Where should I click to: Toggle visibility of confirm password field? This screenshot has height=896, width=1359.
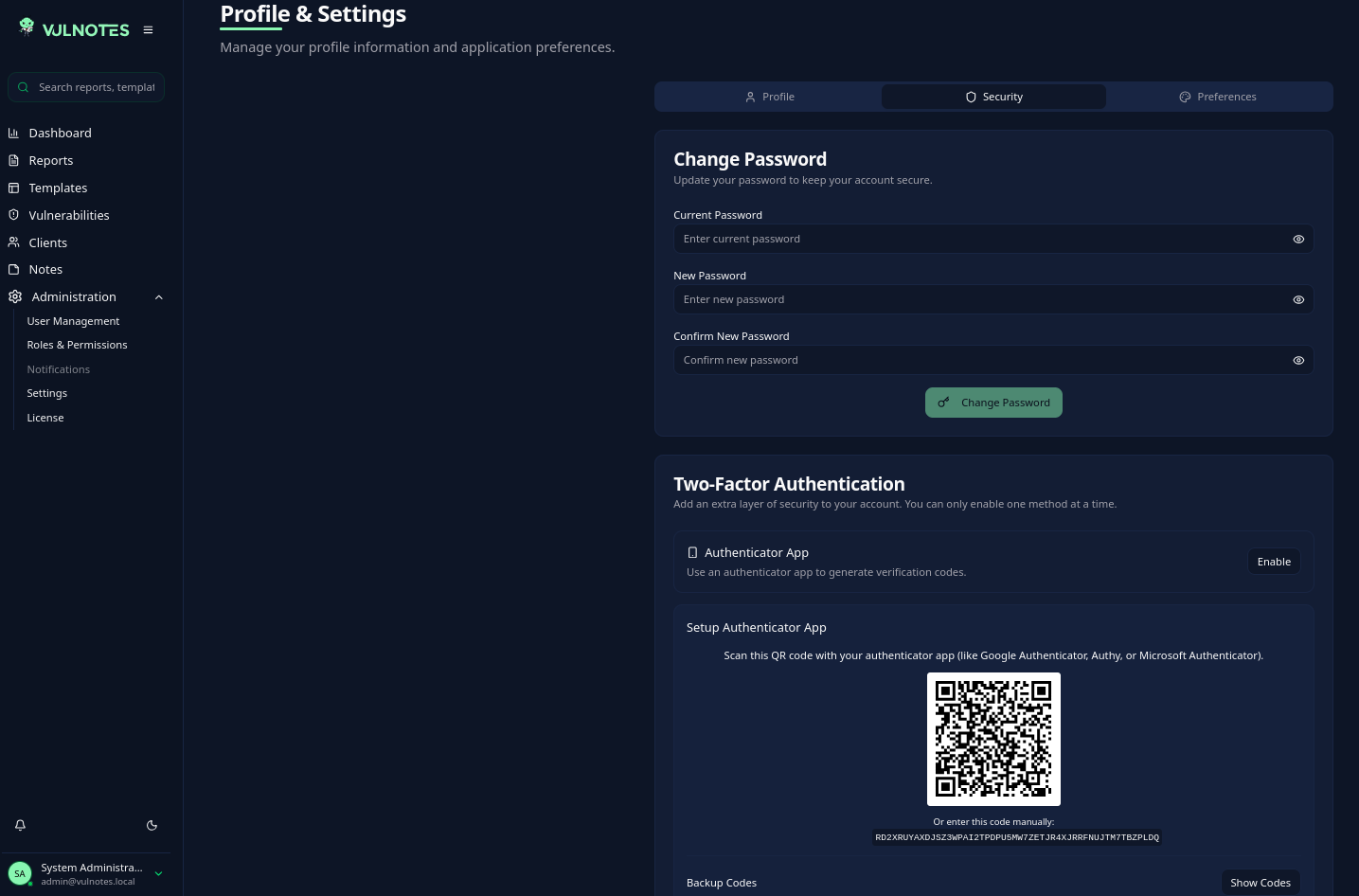(x=1298, y=361)
